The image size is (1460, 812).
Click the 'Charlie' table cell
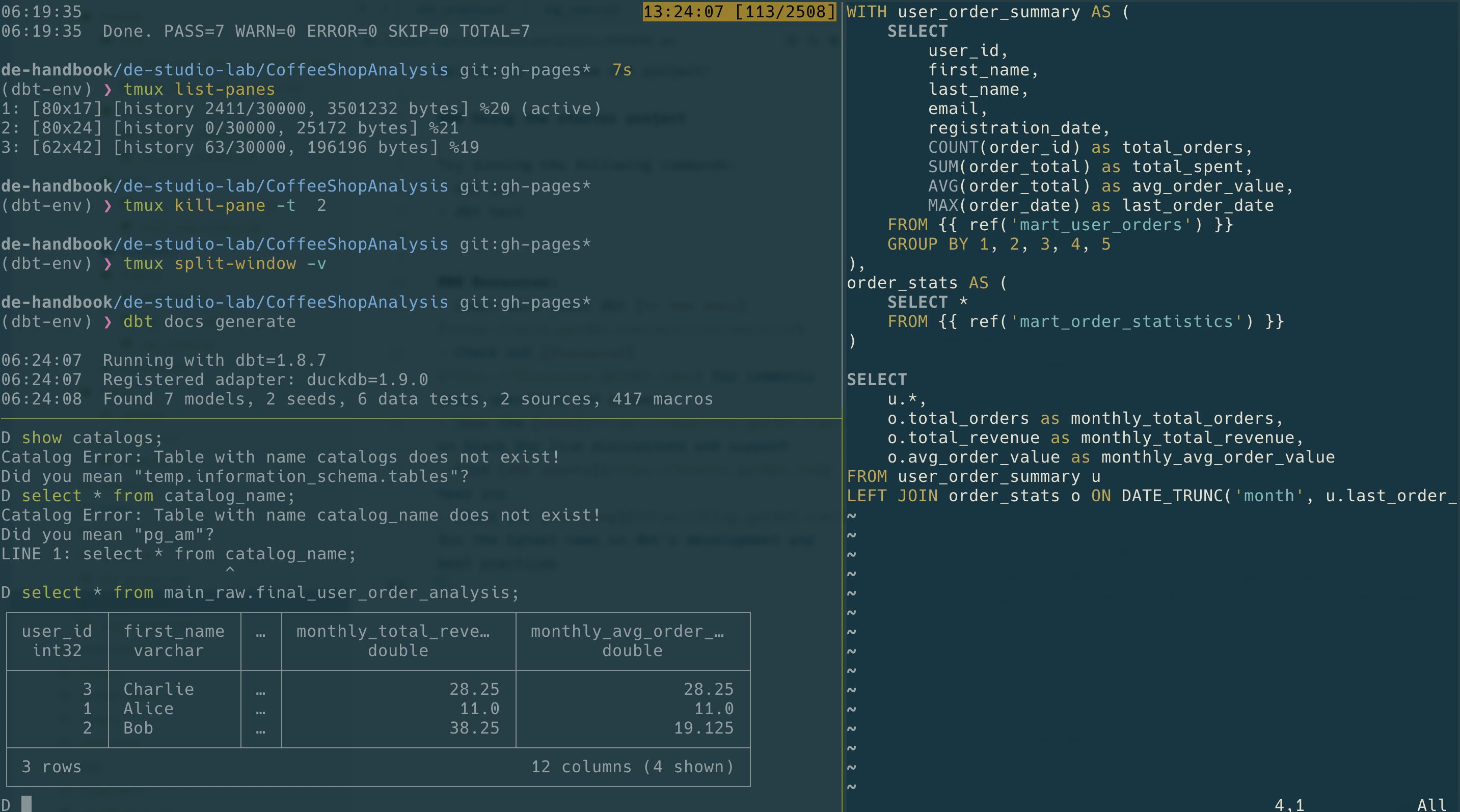click(159, 689)
